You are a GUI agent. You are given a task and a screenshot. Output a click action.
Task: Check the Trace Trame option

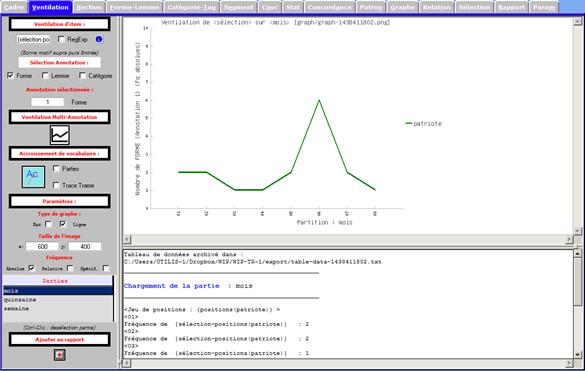coord(56,185)
